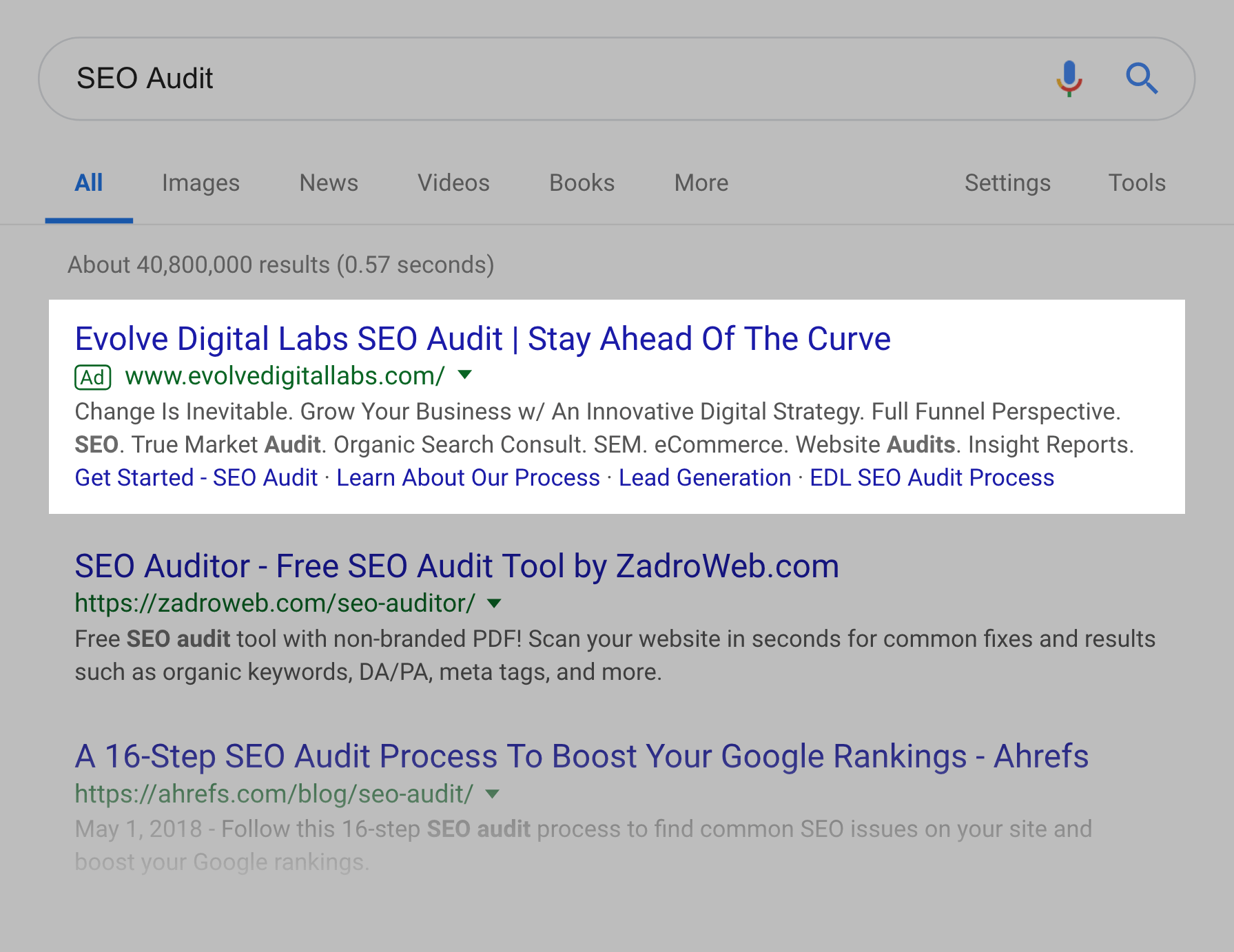Open the News tab
The image size is (1234, 952).
coord(329,183)
